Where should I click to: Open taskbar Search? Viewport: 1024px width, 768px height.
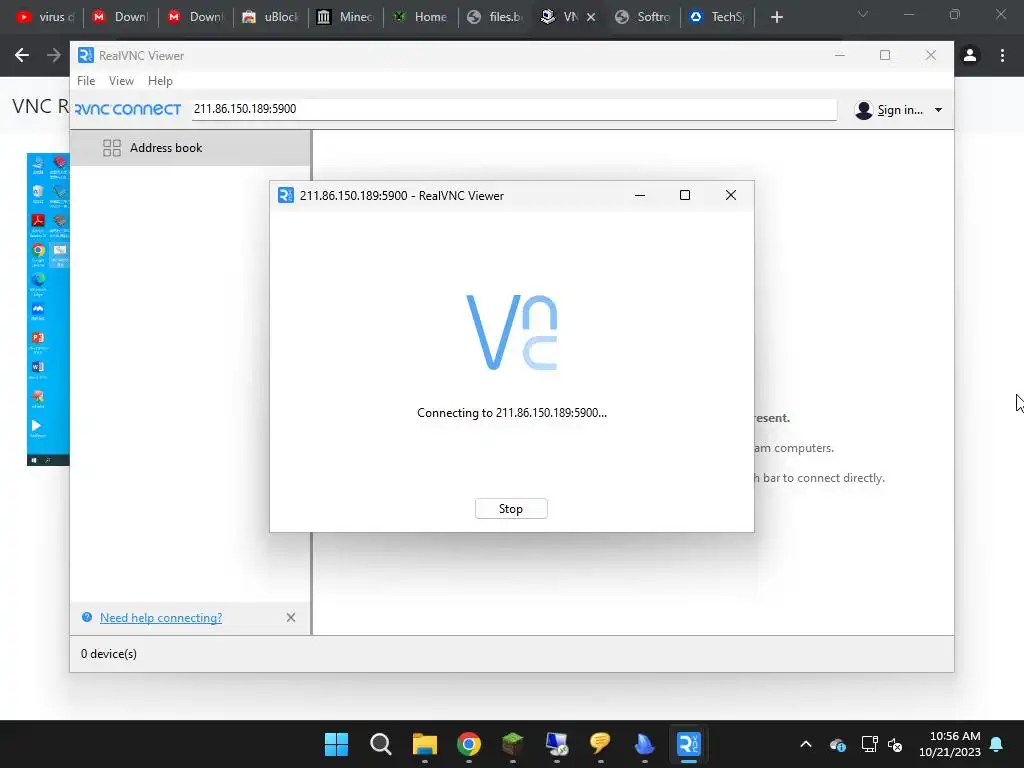[380, 744]
